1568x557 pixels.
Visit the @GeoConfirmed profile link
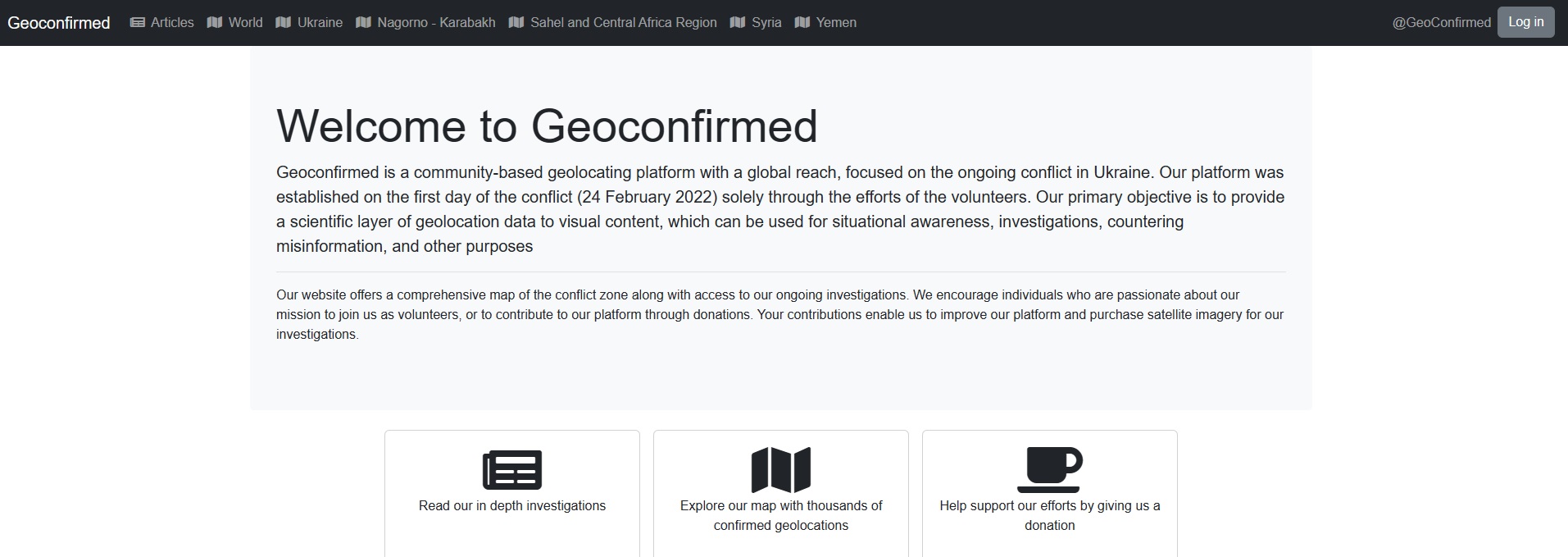point(1442,22)
